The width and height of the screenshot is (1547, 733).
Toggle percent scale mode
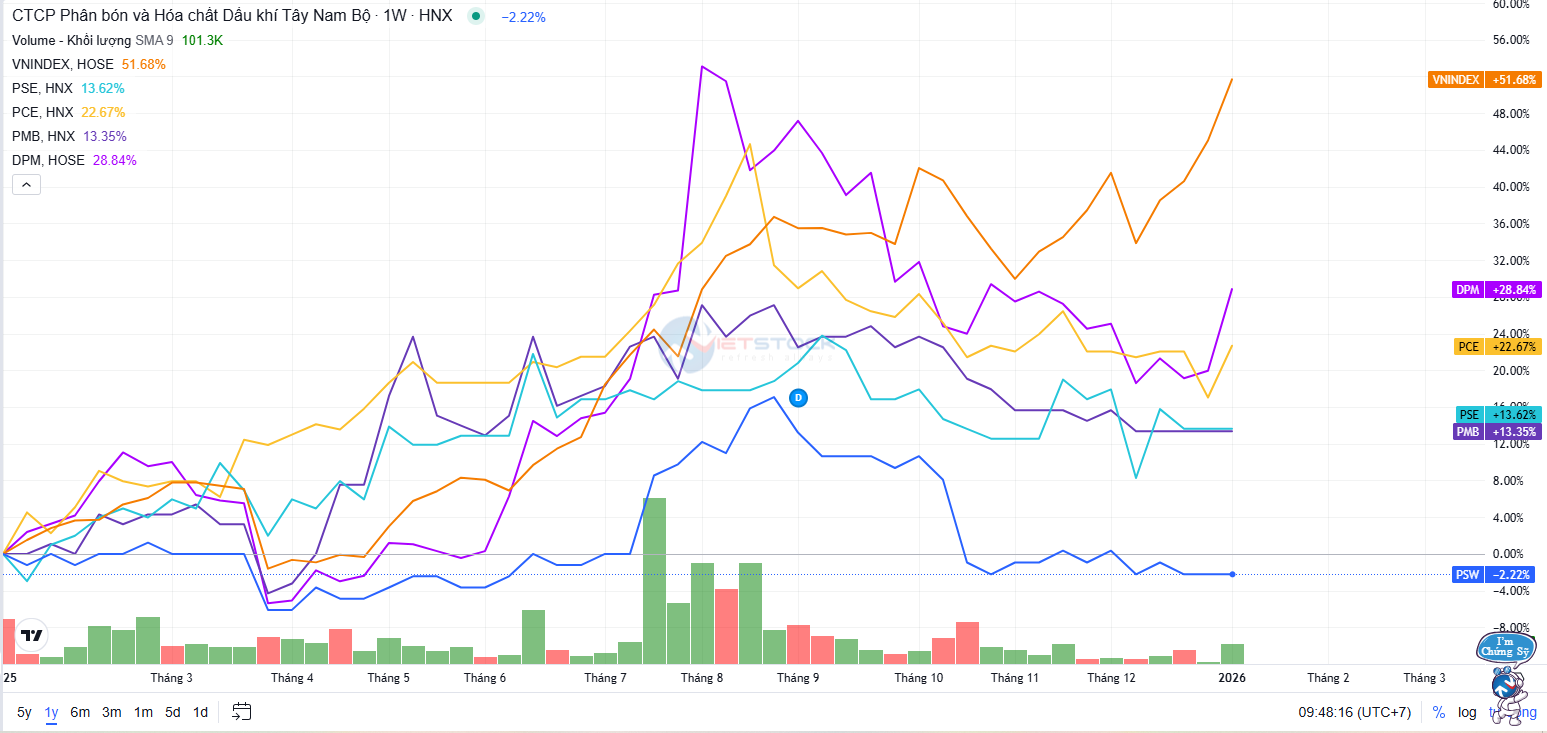(x=1439, y=712)
